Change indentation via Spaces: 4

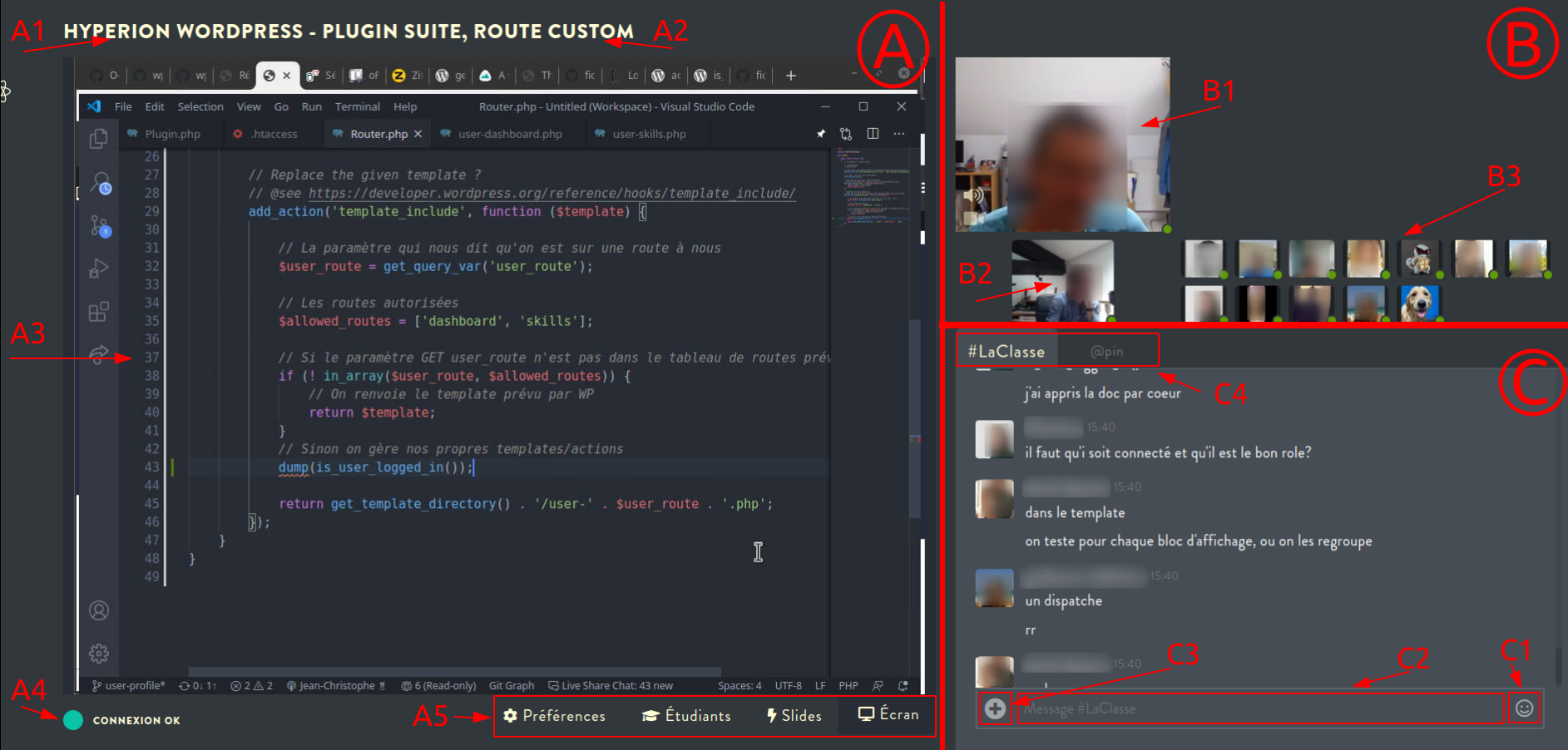point(739,686)
